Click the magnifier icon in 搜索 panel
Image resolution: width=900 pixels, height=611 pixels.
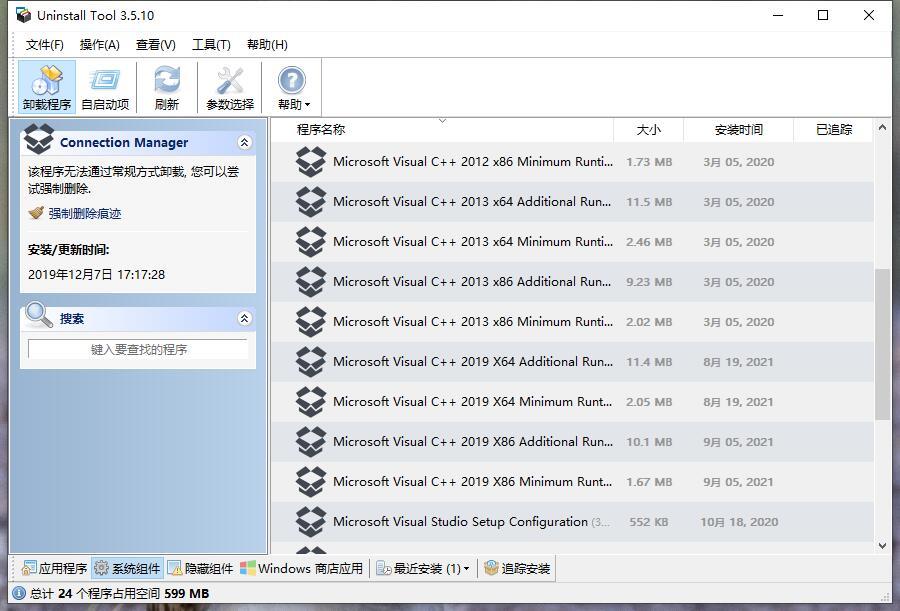click(39, 315)
